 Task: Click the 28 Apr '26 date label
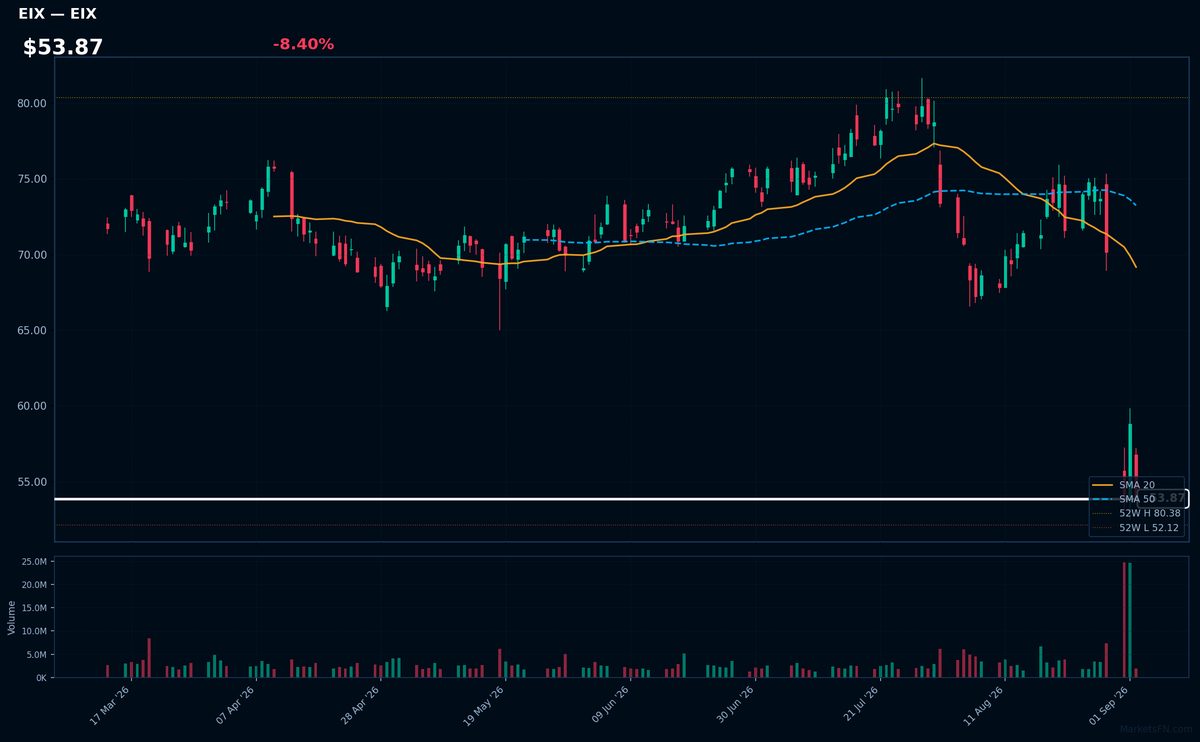[360, 705]
